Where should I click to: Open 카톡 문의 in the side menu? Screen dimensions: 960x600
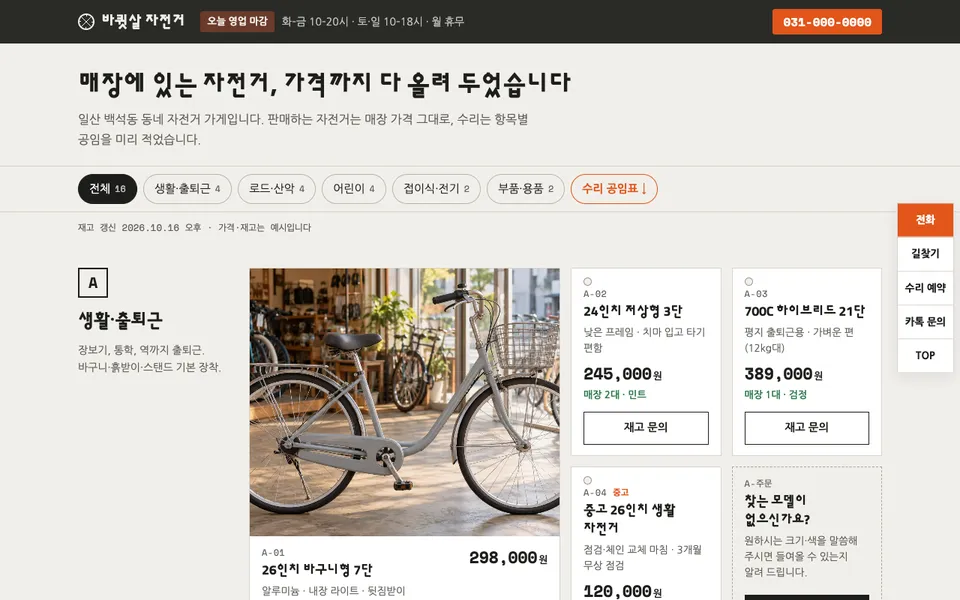pos(925,321)
